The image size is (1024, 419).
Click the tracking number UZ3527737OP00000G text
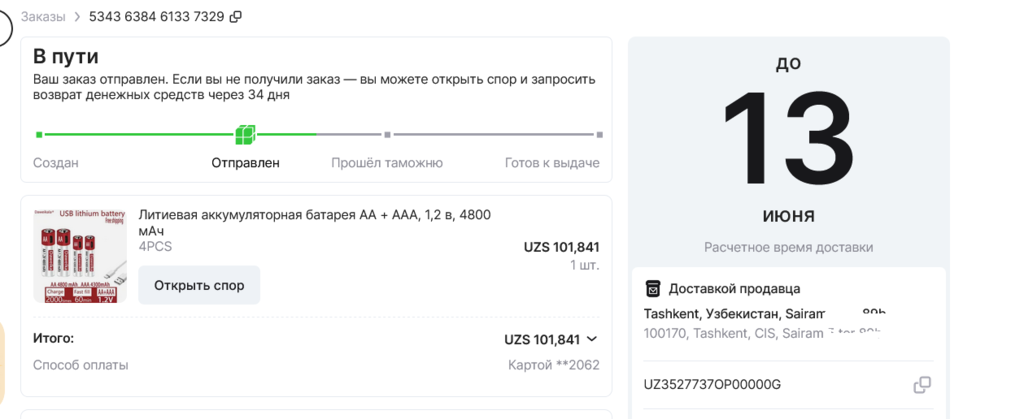[x=712, y=385]
